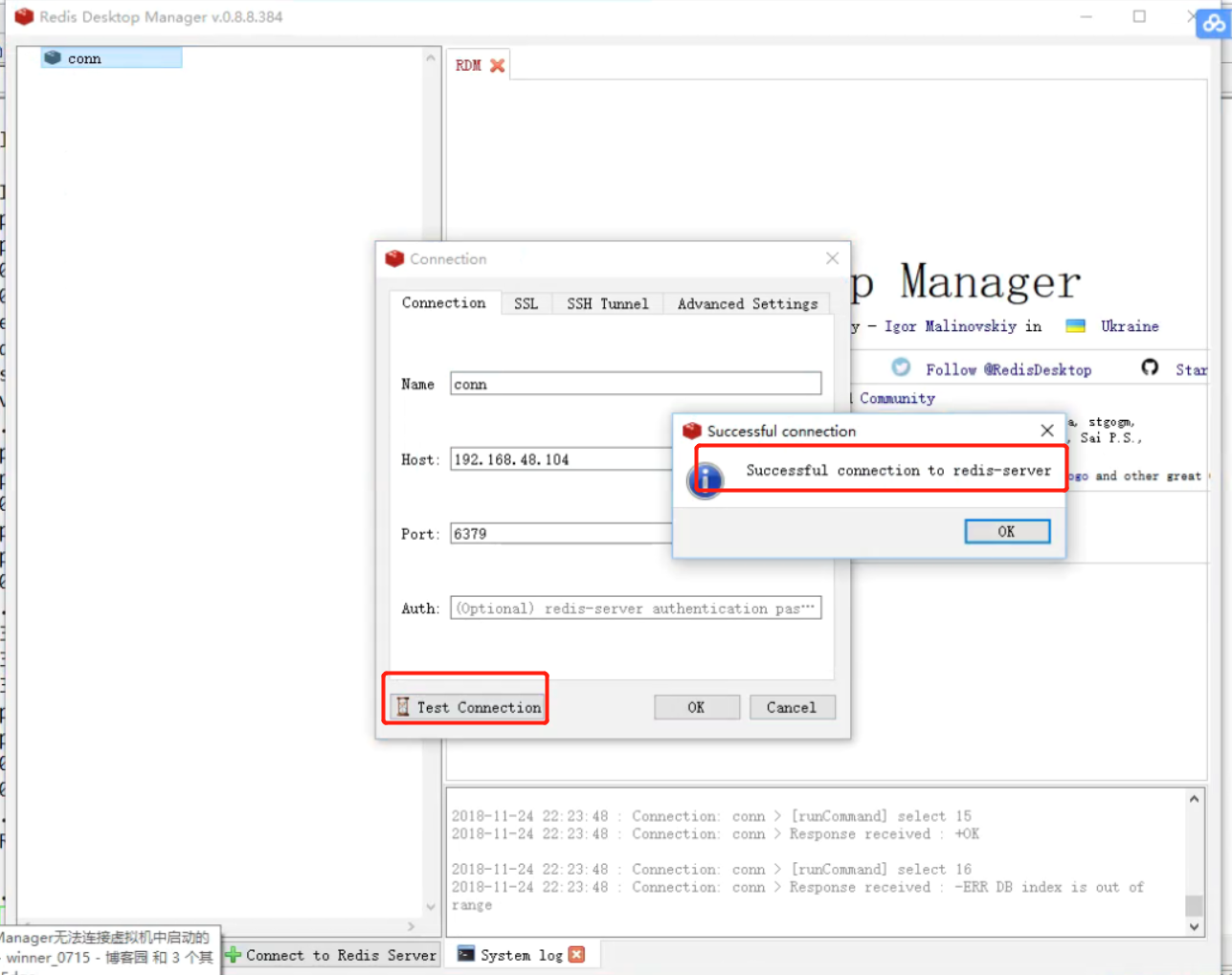Click the Redis icon in Connection dialog title
This screenshot has height=975, width=1232.
(x=394, y=258)
